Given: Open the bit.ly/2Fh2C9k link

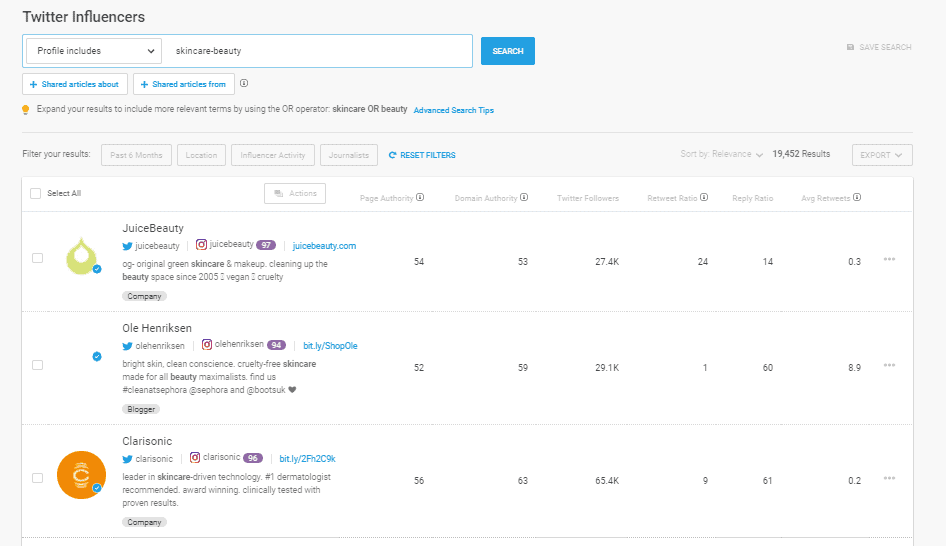Looking at the screenshot, I should (x=307, y=459).
